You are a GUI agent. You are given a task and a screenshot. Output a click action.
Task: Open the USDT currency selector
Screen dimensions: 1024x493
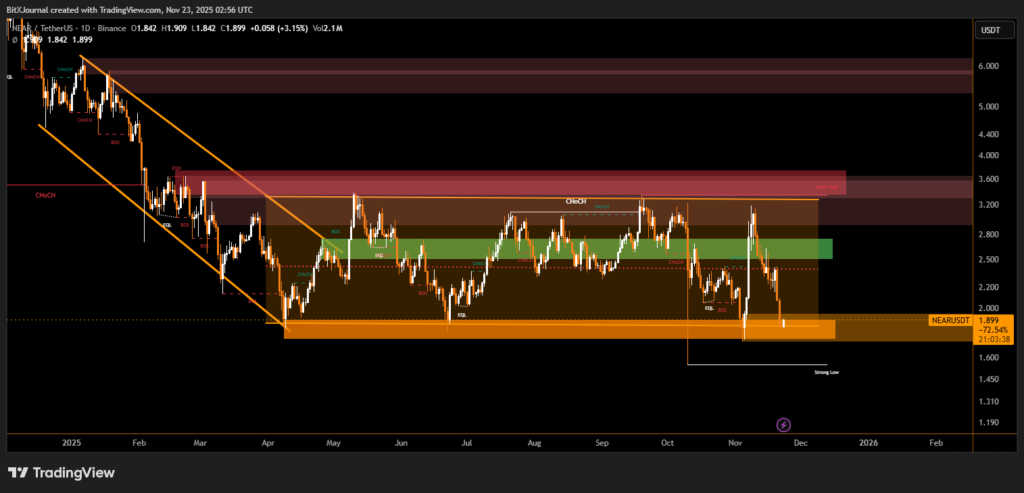point(989,30)
